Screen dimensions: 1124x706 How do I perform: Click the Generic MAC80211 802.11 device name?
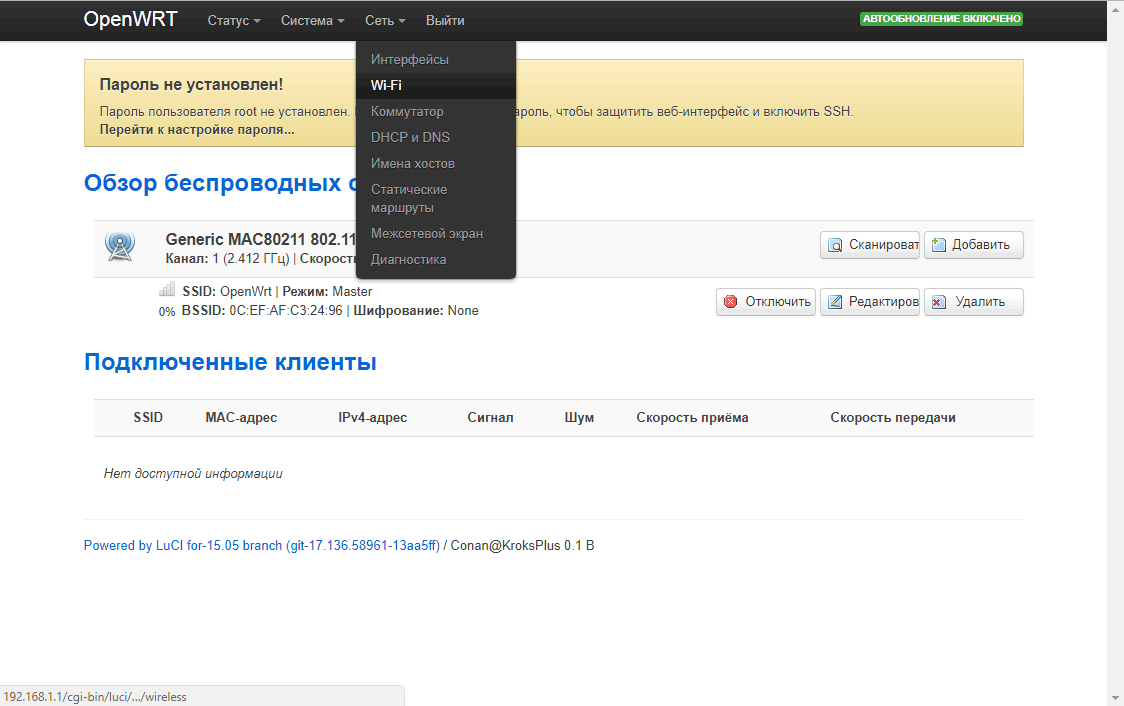[x=261, y=239]
